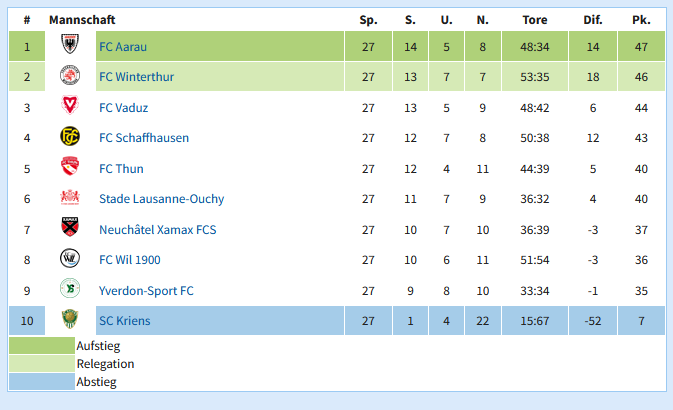Click the Mannschaft column header

pyautogui.click(x=82, y=20)
